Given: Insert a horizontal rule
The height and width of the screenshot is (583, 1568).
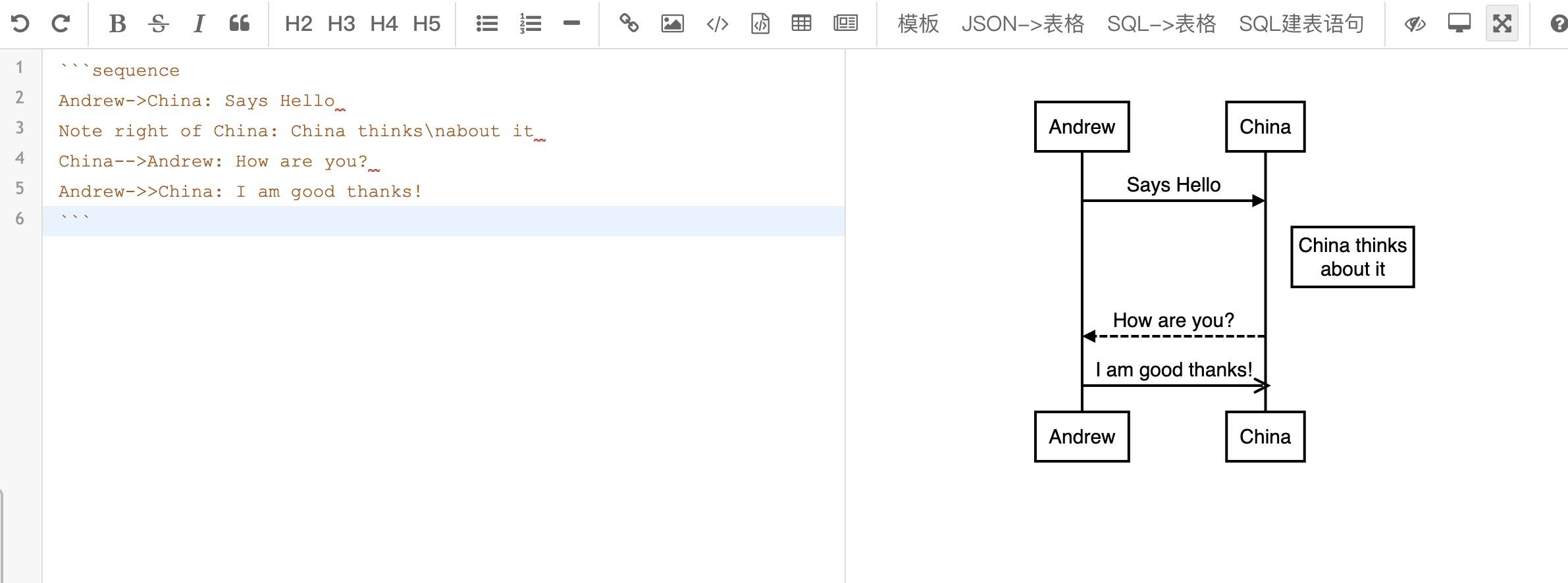Looking at the screenshot, I should (571, 23).
